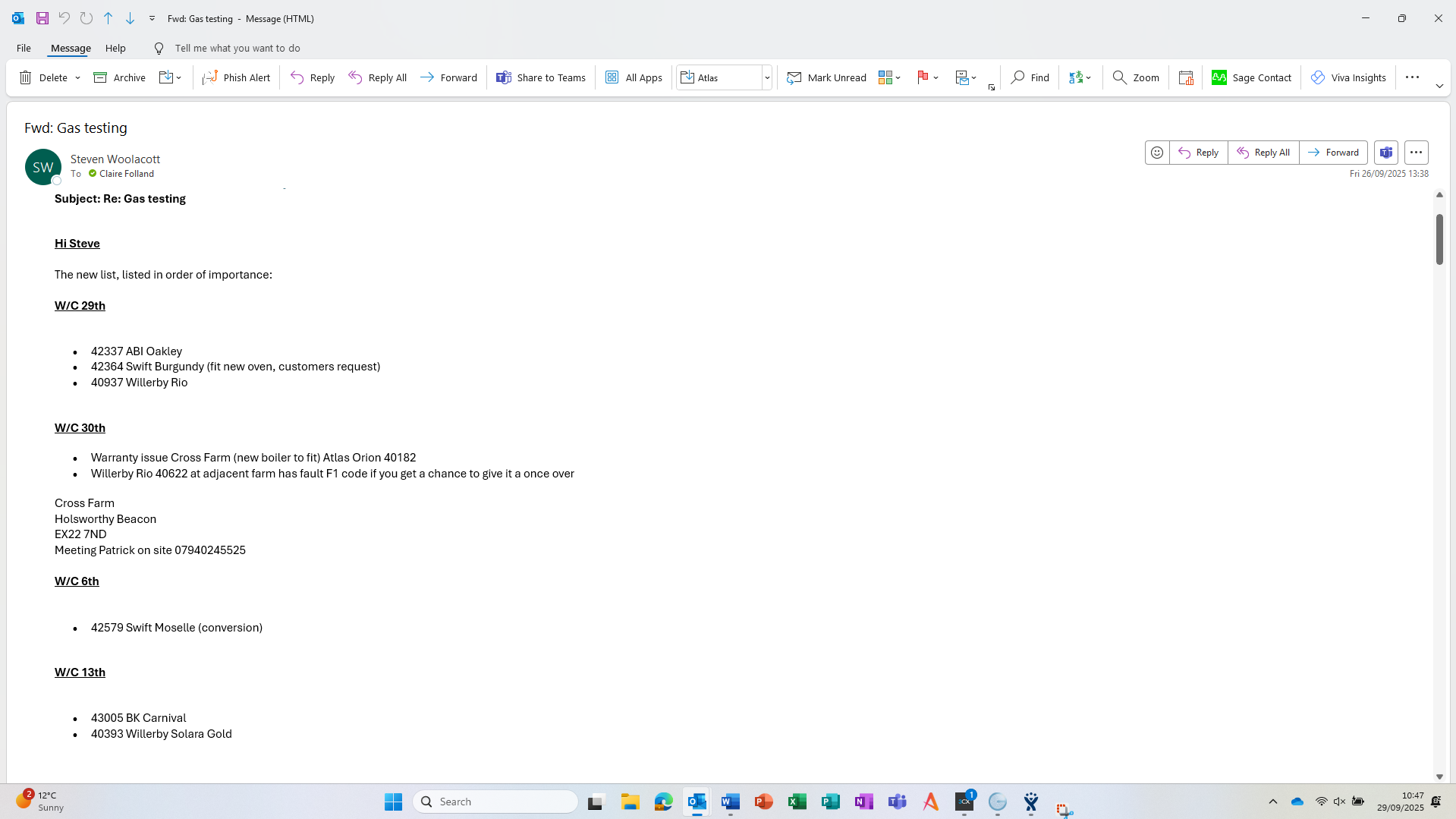
Task: Reply All from the ribbon toolbar
Action: click(x=378, y=77)
